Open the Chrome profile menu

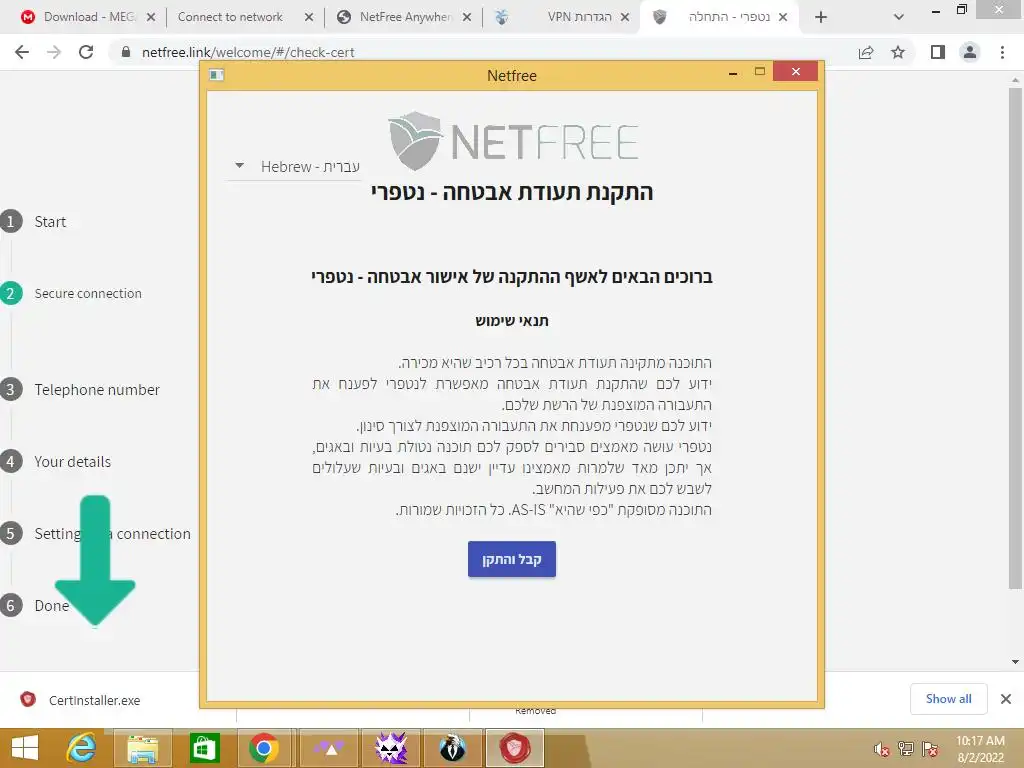pyautogui.click(x=970, y=52)
